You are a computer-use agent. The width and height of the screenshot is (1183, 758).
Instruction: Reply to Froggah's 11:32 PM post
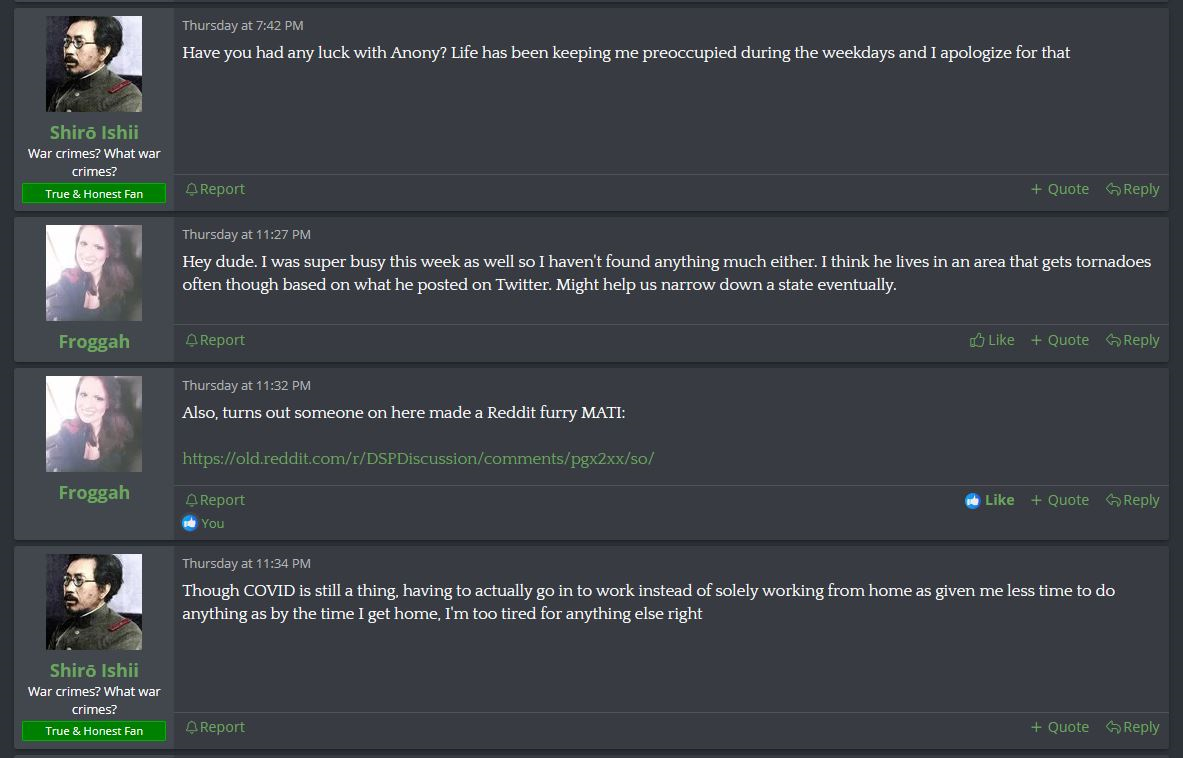click(1132, 500)
